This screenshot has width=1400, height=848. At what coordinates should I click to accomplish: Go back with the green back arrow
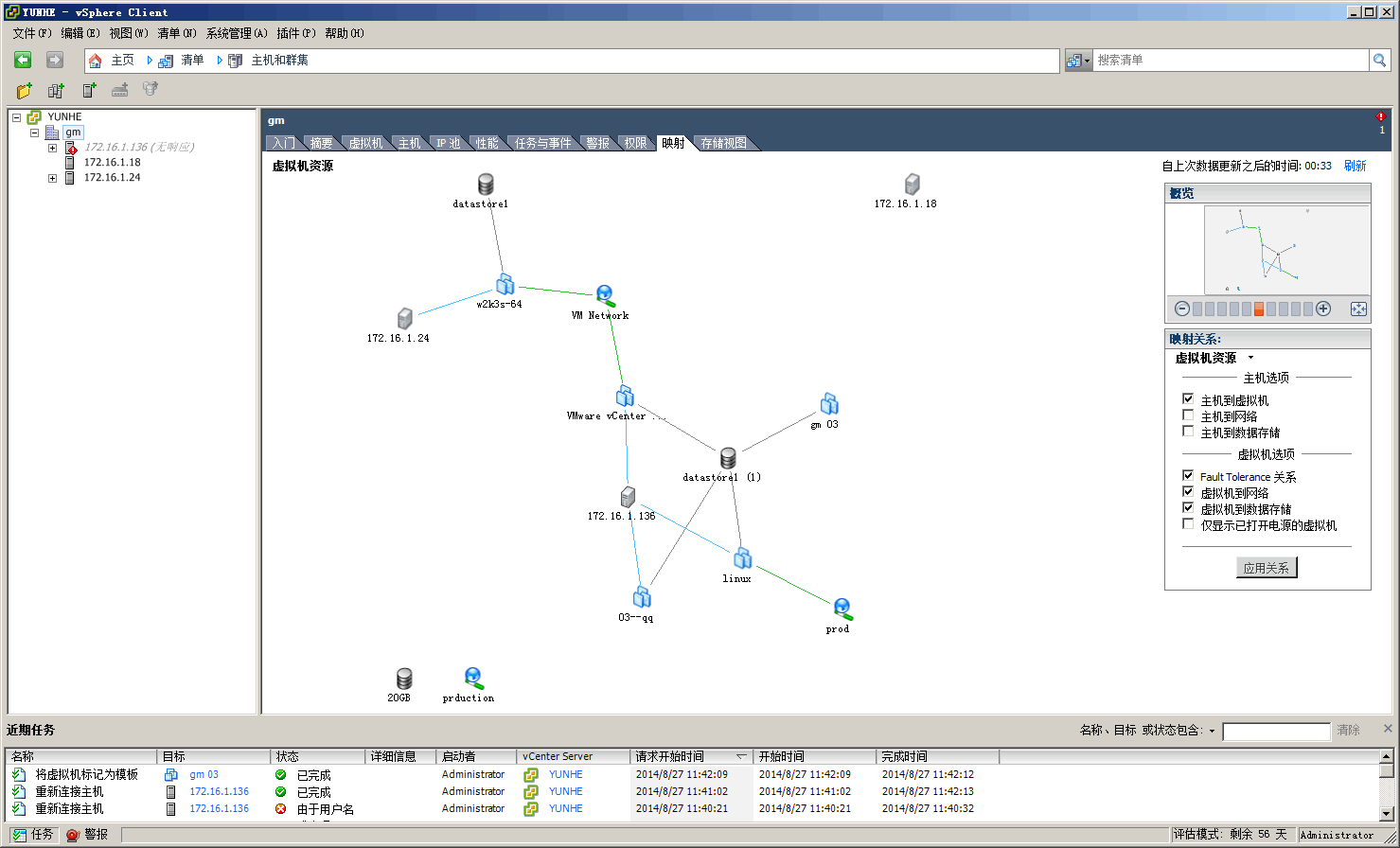click(x=23, y=60)
